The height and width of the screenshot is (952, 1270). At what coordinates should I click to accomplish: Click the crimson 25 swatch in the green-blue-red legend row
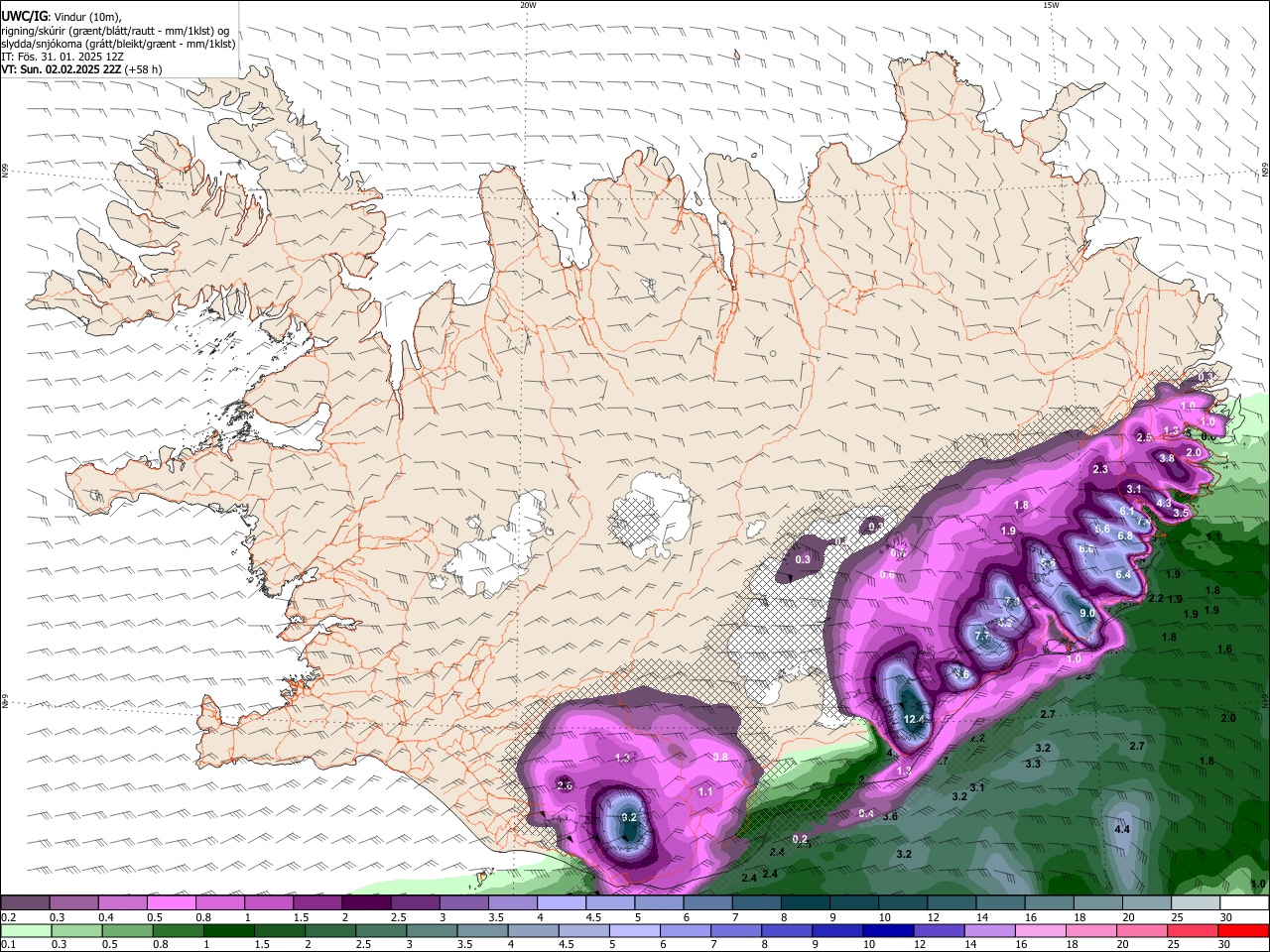tap(1194, 930)
